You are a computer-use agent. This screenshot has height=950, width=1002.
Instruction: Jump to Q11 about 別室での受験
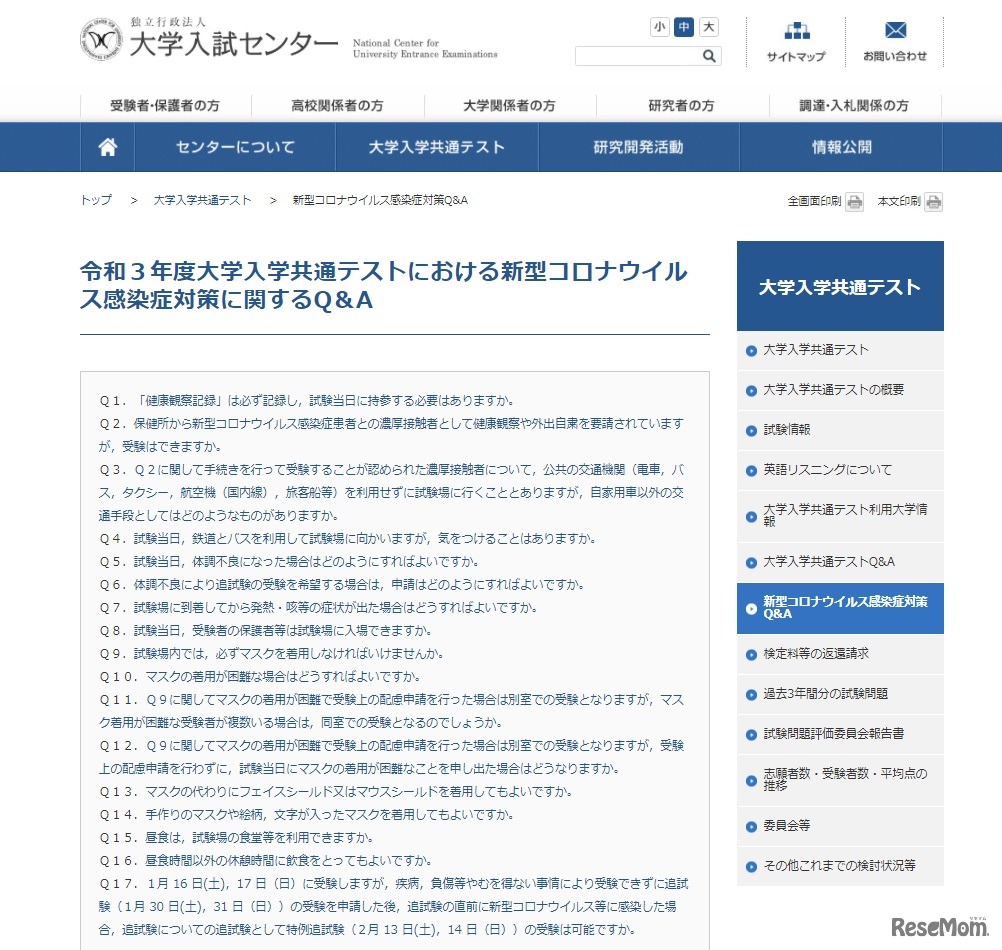point(391,711)
